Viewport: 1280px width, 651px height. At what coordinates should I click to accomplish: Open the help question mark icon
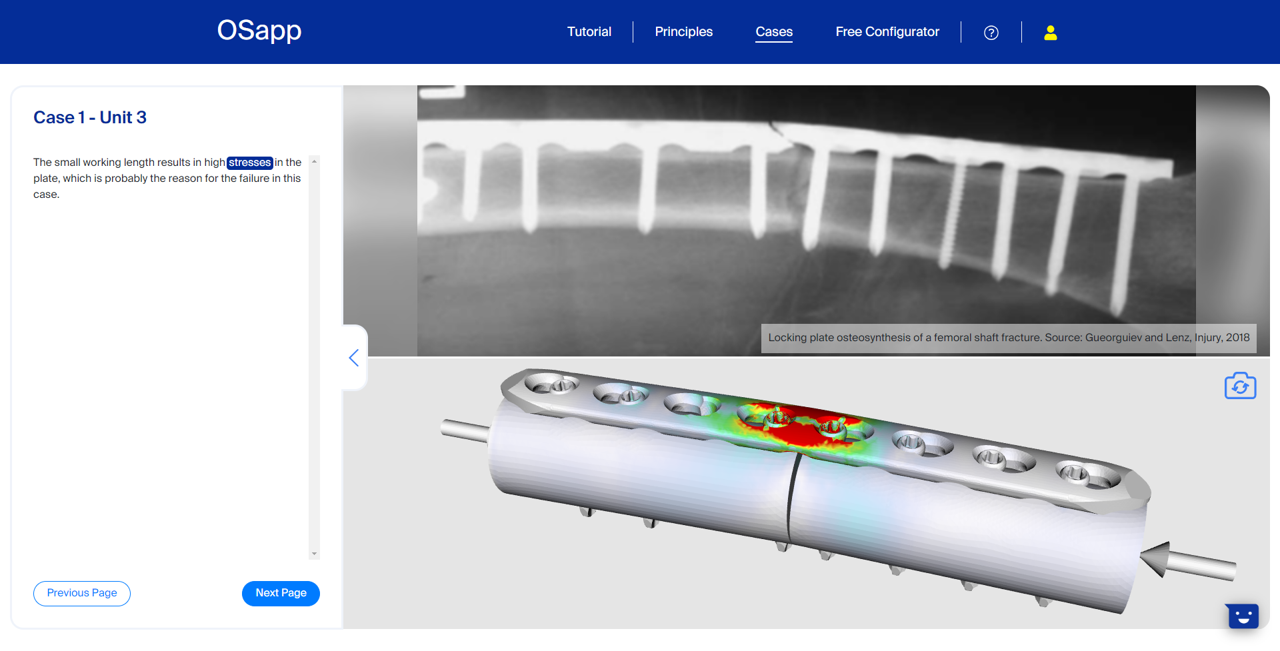tap(991, 33)
